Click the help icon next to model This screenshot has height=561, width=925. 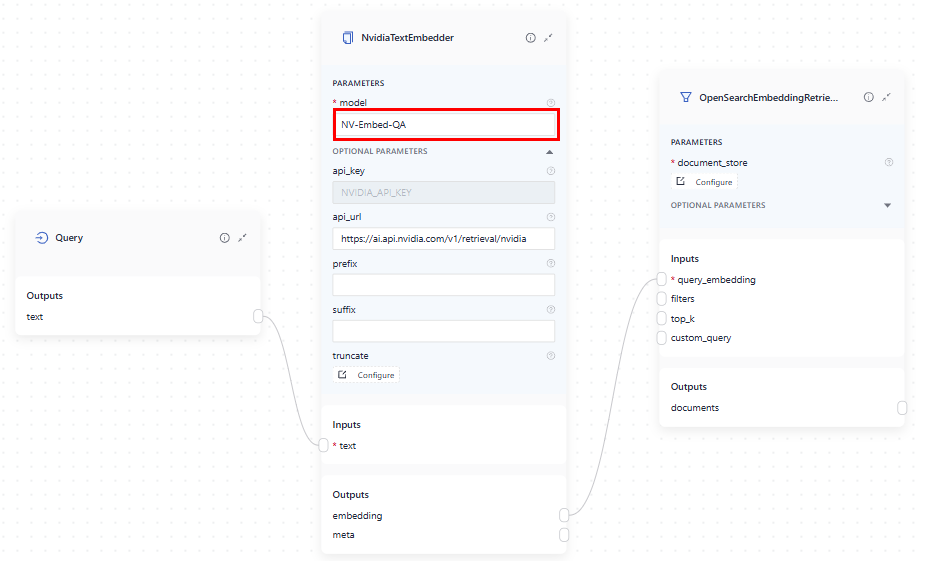click(550, 103)
